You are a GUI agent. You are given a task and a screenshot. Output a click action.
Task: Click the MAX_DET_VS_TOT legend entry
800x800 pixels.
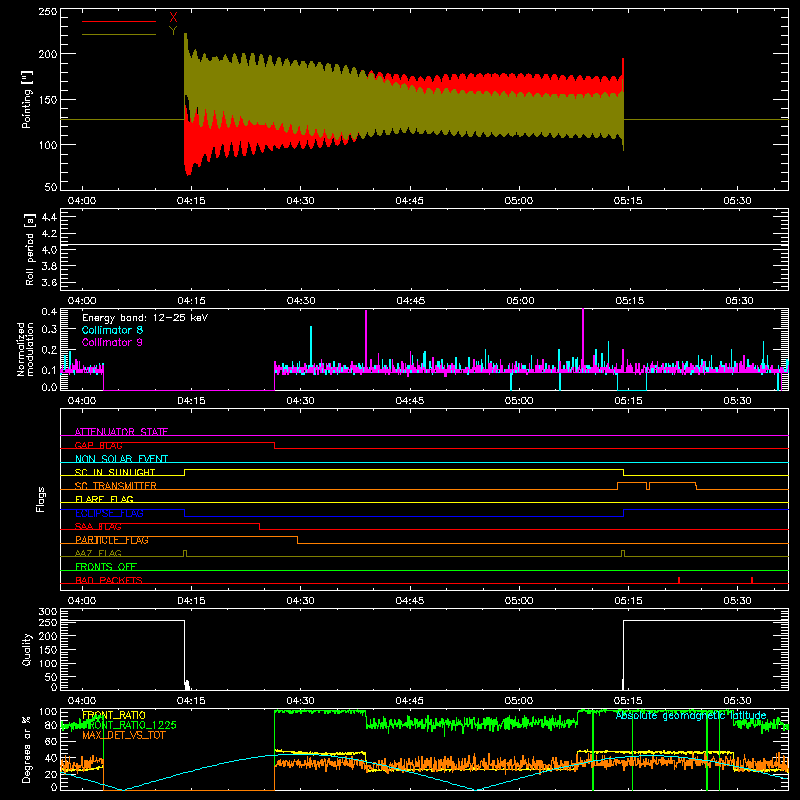click(124, 735)
